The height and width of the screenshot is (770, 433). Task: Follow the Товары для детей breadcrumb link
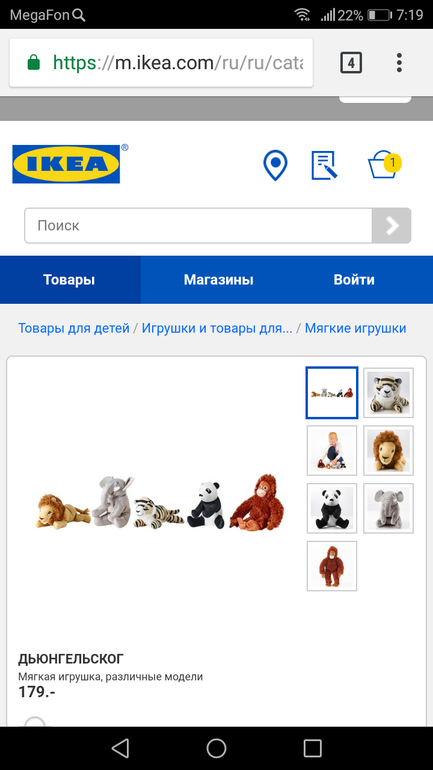click(74, 328)
